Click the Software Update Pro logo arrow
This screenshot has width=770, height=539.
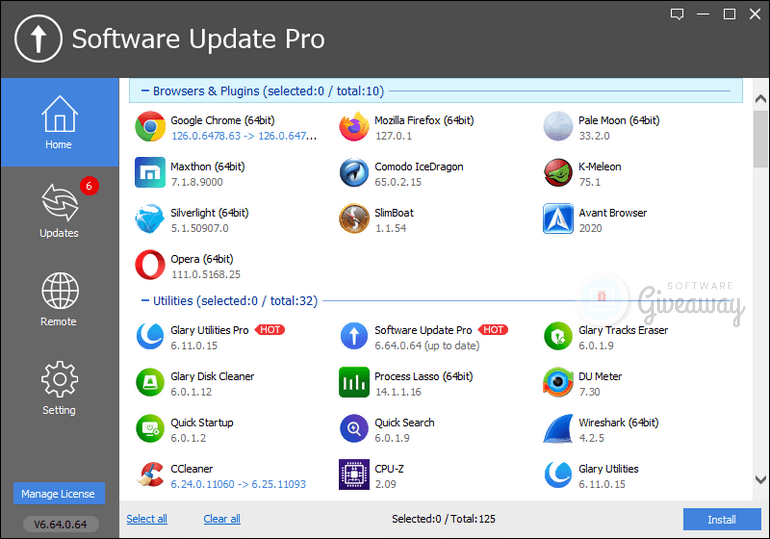[x=38, y=39]
